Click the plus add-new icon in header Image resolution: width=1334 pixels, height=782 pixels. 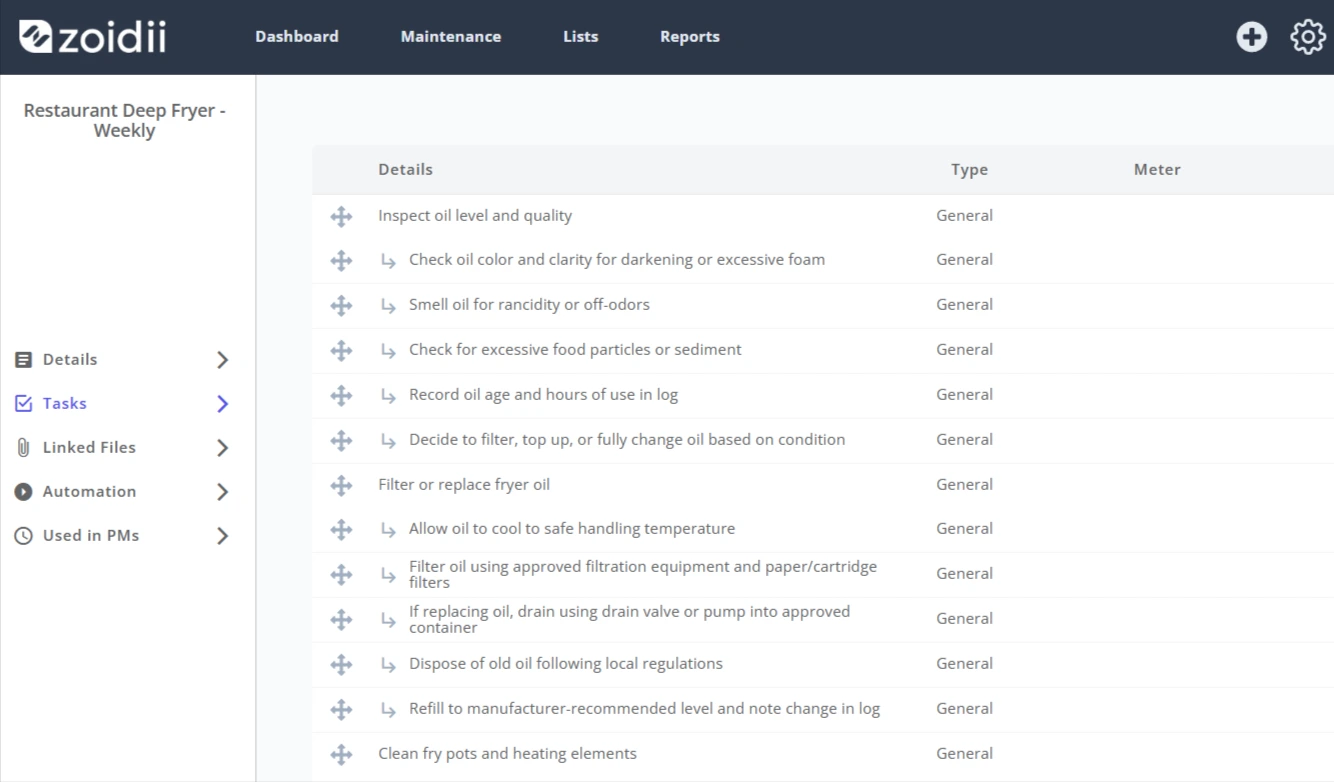(1251, 37)
